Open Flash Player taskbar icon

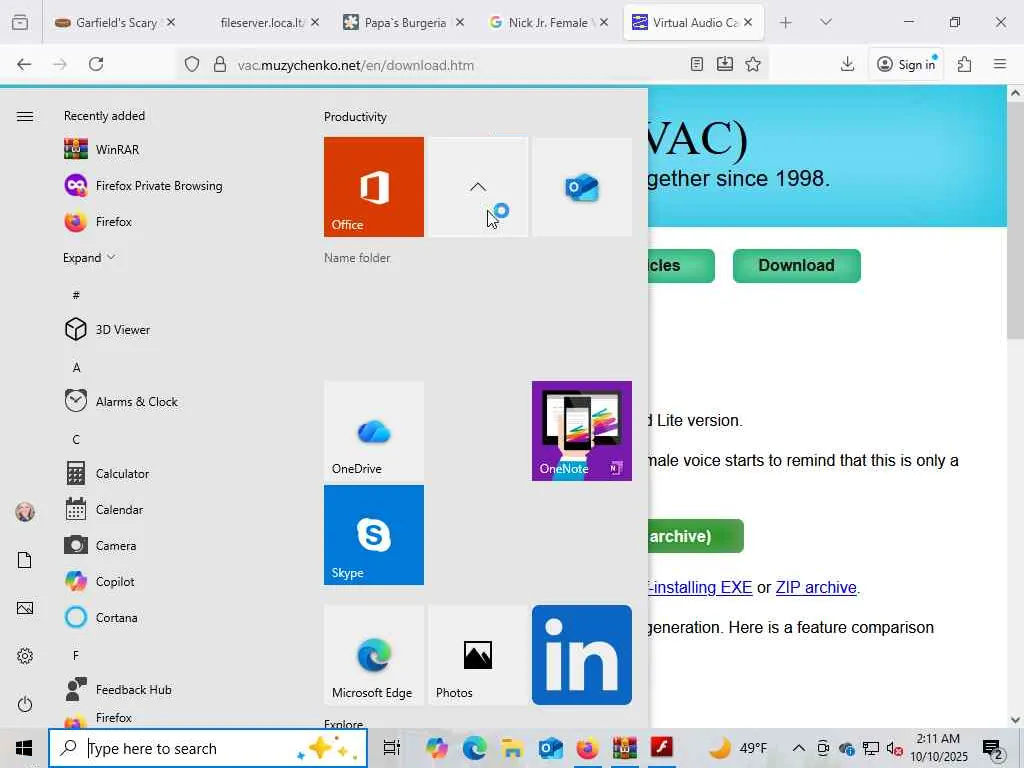tap(662, 747)
